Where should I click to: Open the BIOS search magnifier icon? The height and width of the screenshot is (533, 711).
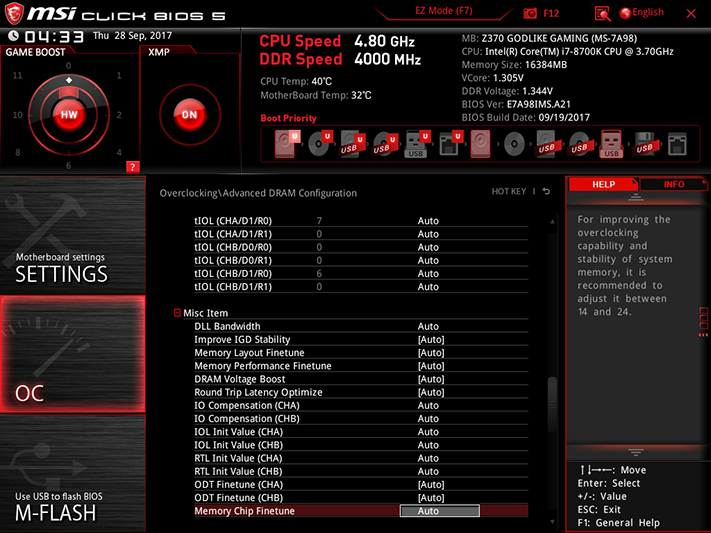(602, 14)
